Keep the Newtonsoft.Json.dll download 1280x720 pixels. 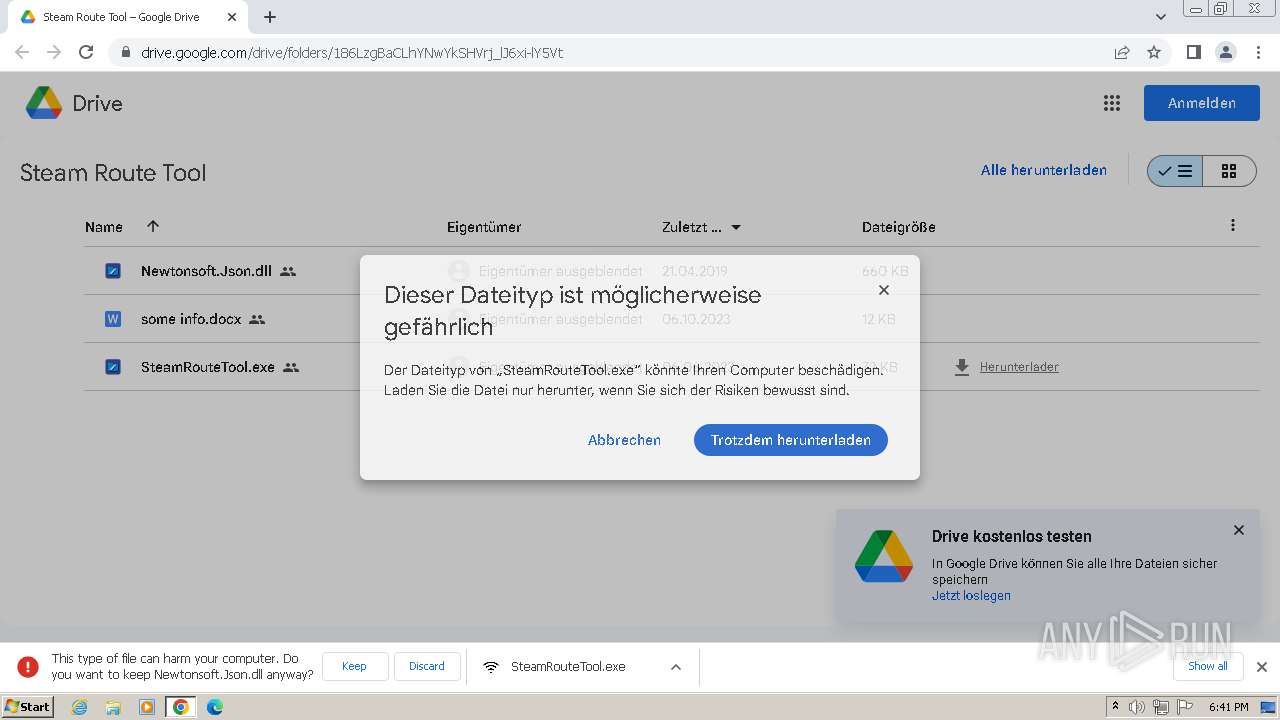(354, 666)
